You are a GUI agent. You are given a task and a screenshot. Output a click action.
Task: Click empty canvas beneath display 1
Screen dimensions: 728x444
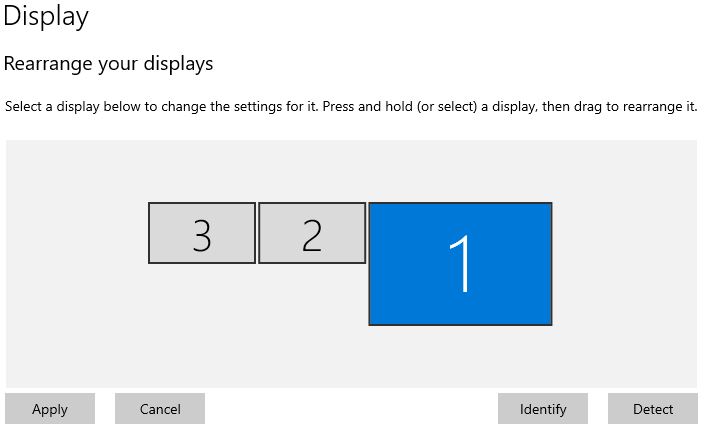click(x=460, y=358)
